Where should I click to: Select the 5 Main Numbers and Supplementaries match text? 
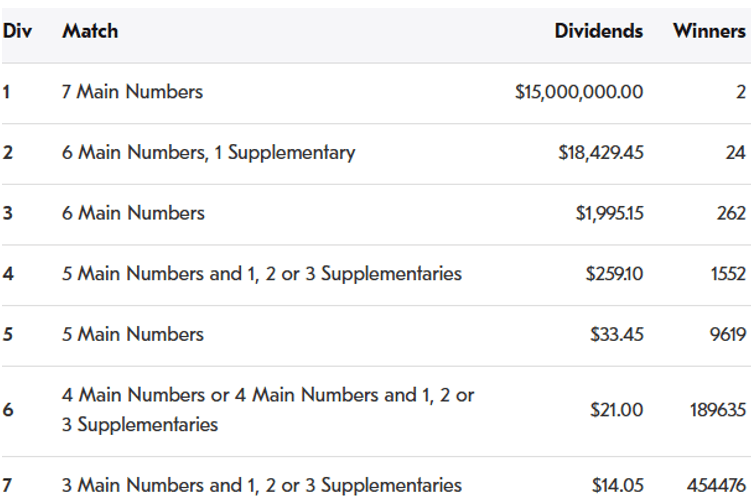262,273
